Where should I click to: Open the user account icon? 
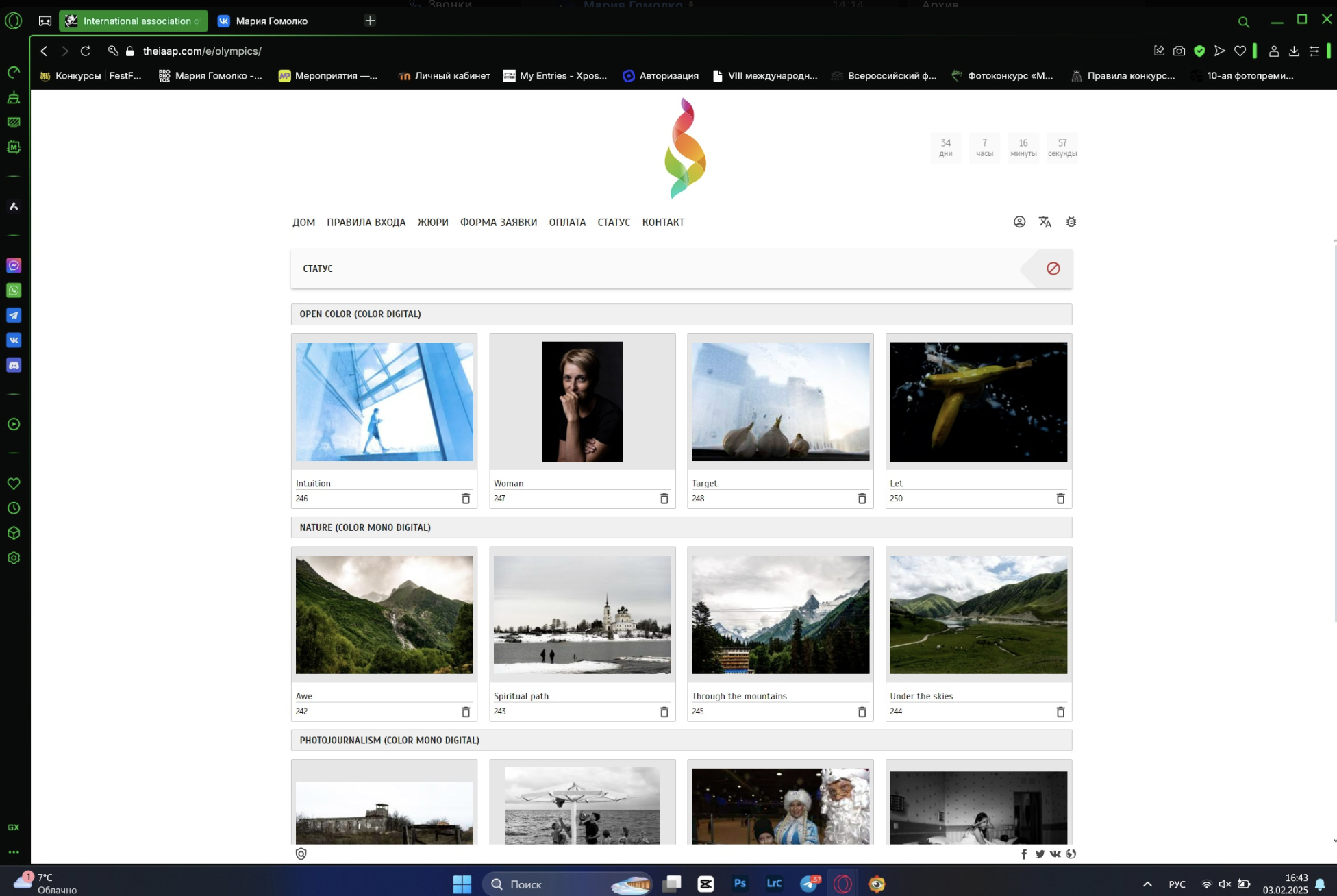[1019, 222]
